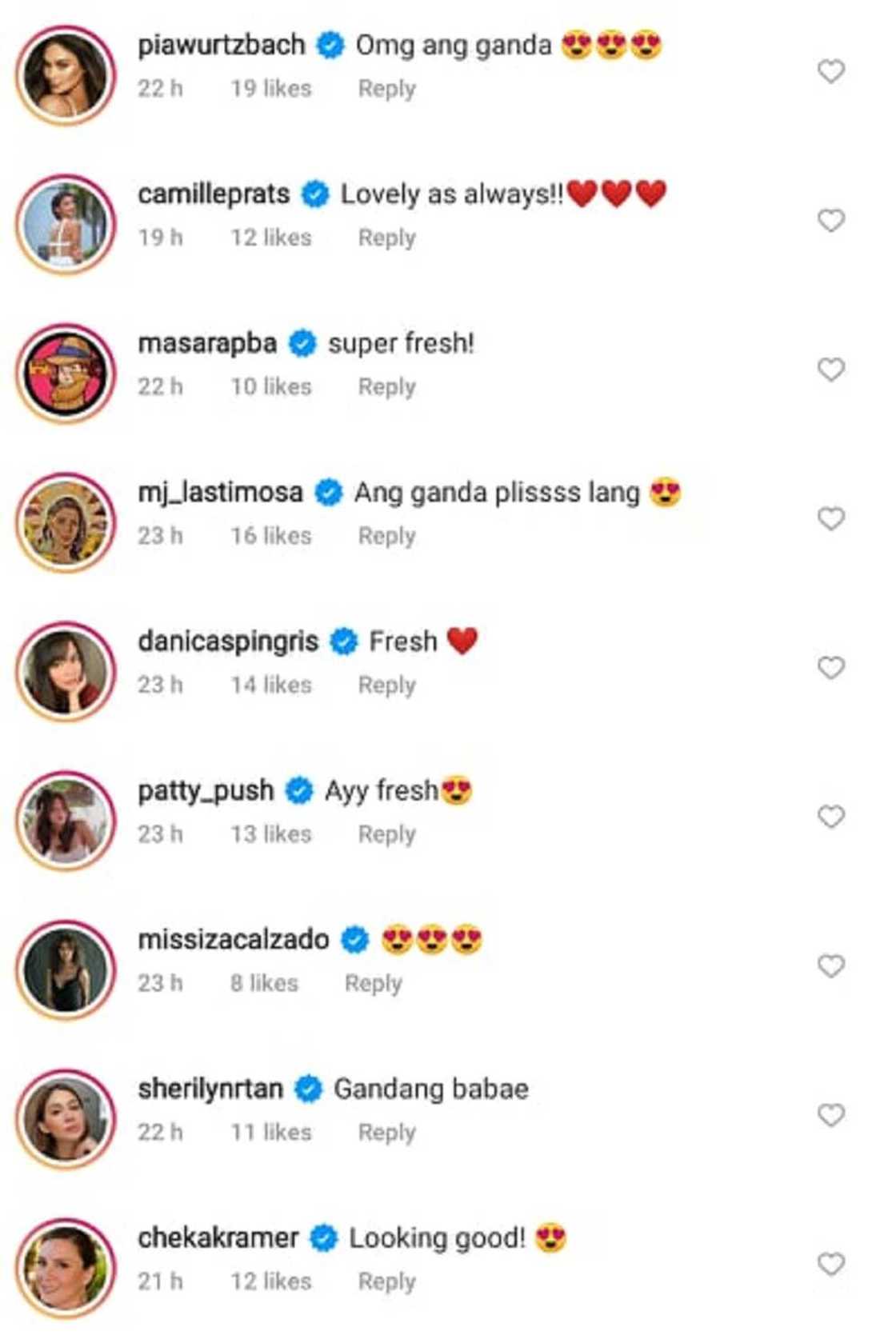This screenshot has width=896, height=1339.
Task: Reply to danicaspingris' comment
Action: (386, 685)
